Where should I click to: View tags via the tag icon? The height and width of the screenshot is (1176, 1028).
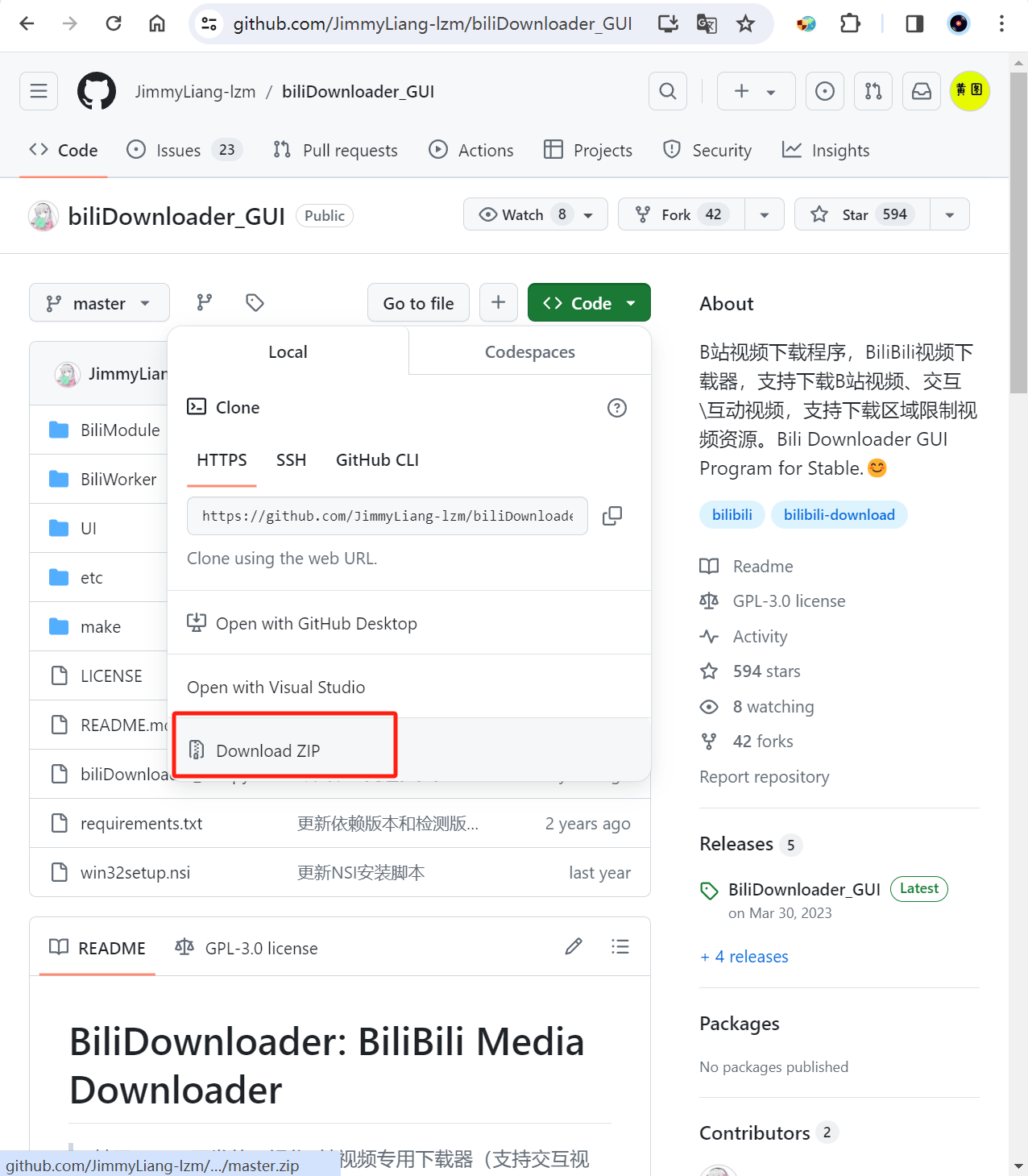coord(255,303)
